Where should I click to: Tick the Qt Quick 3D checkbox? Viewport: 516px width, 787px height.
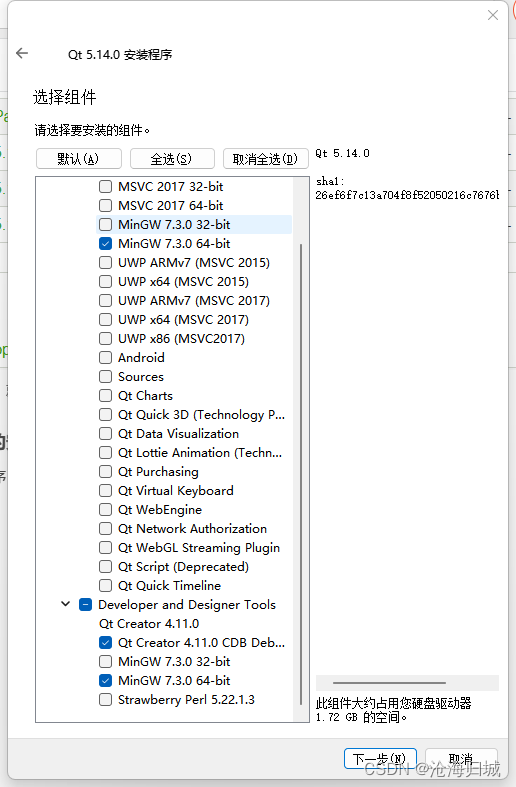[105, 415]
